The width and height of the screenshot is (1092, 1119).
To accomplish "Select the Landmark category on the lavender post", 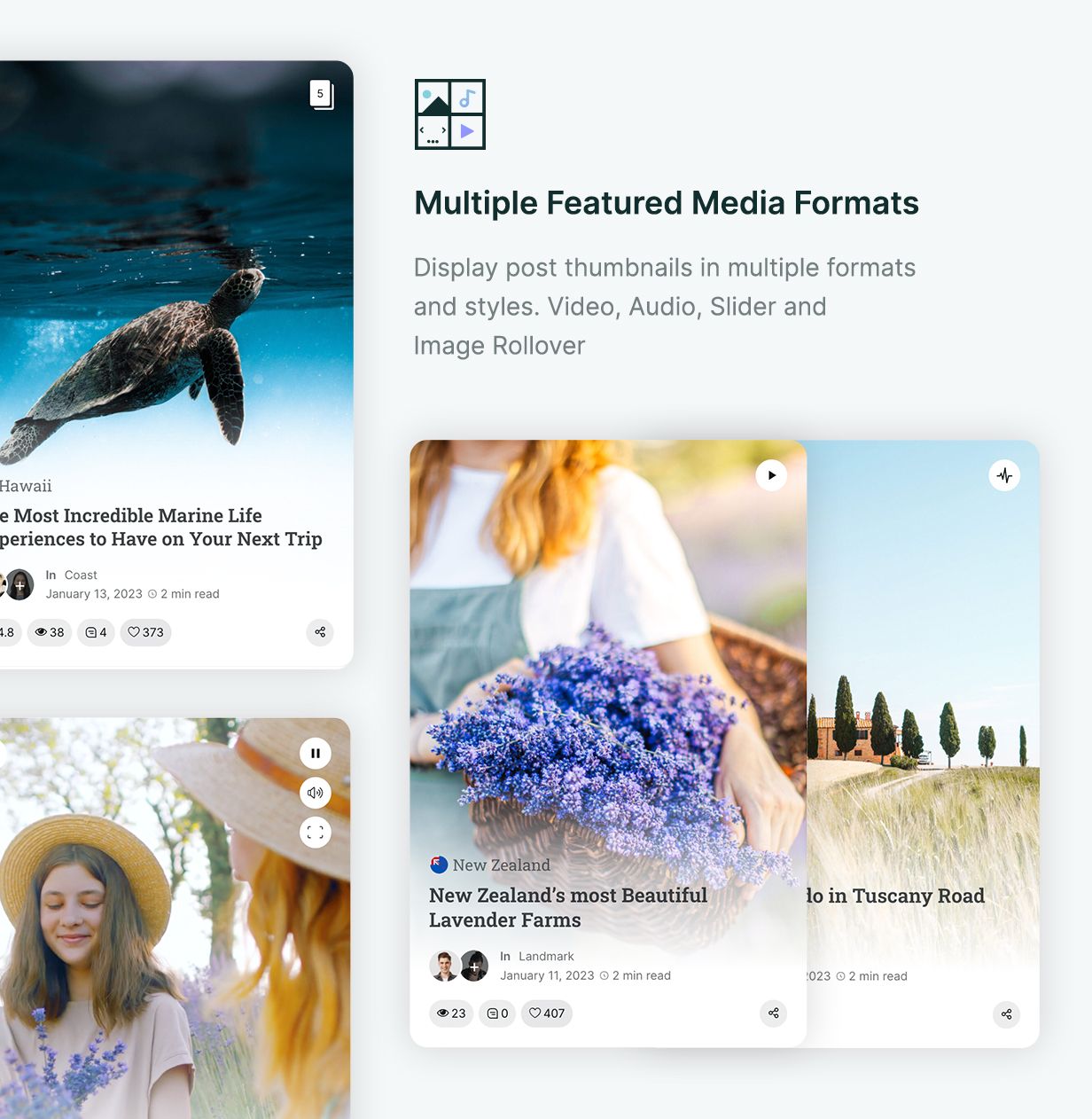I will click(x=546, y=956).
